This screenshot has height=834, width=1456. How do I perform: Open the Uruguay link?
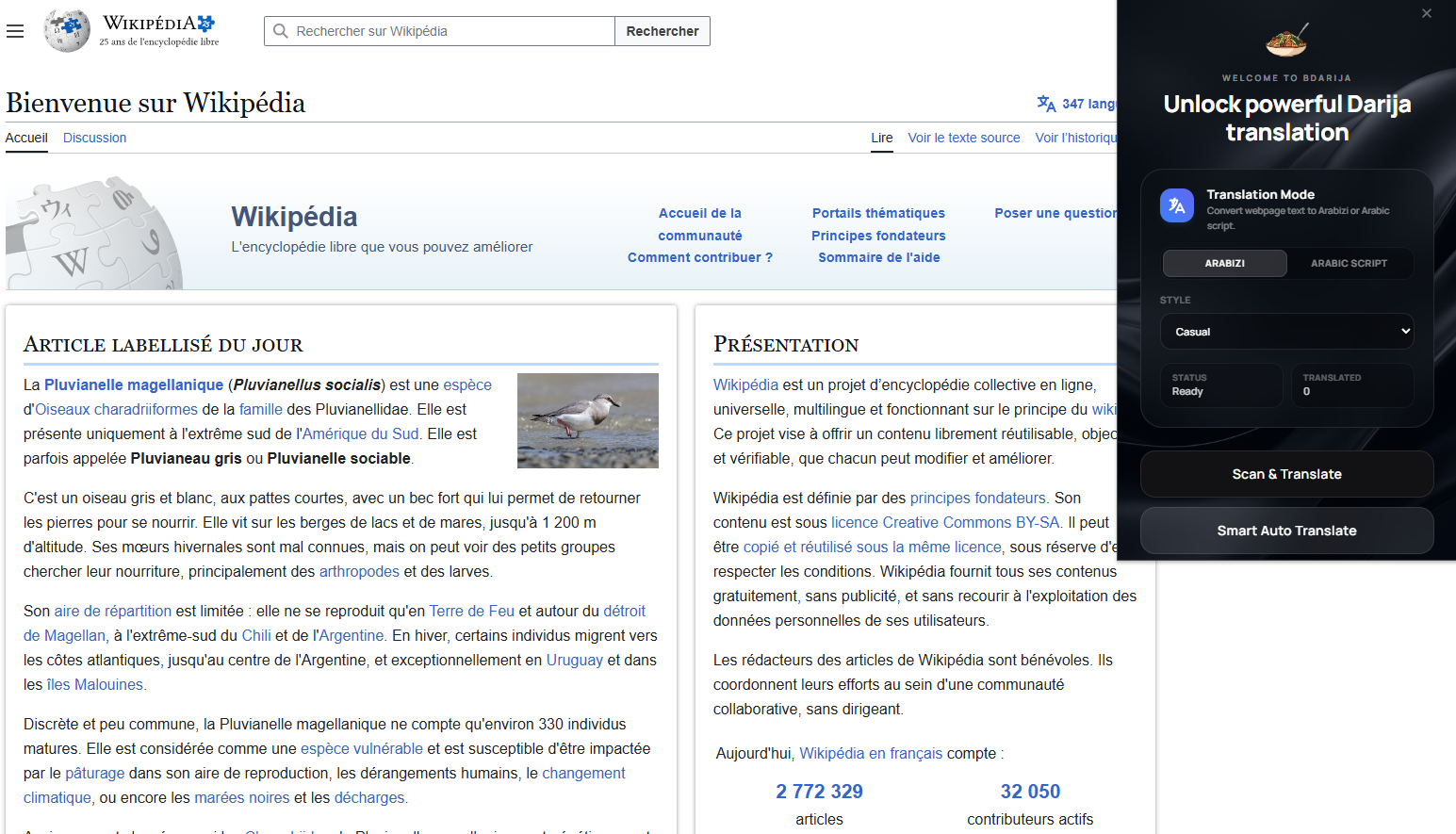[x=575, y=660]
